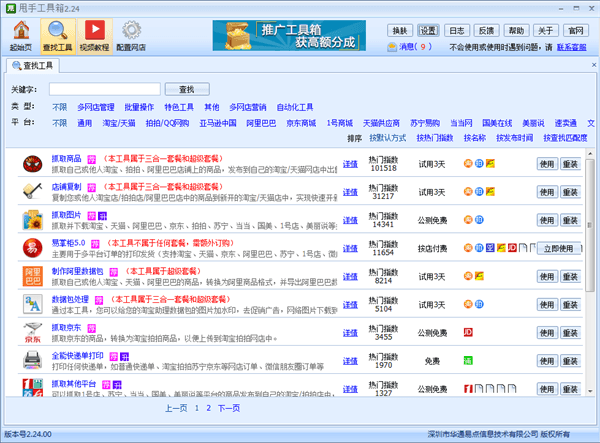The height and width of the screenshot is (443, 600).
Task: Open the 配置网店 gear icon
Action: pos(132,35)
